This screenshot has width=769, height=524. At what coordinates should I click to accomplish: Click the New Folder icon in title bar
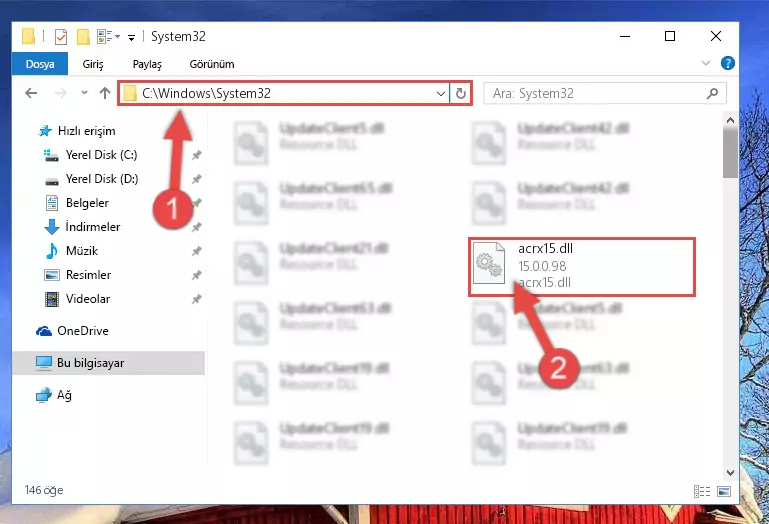(x=83, y=37)
